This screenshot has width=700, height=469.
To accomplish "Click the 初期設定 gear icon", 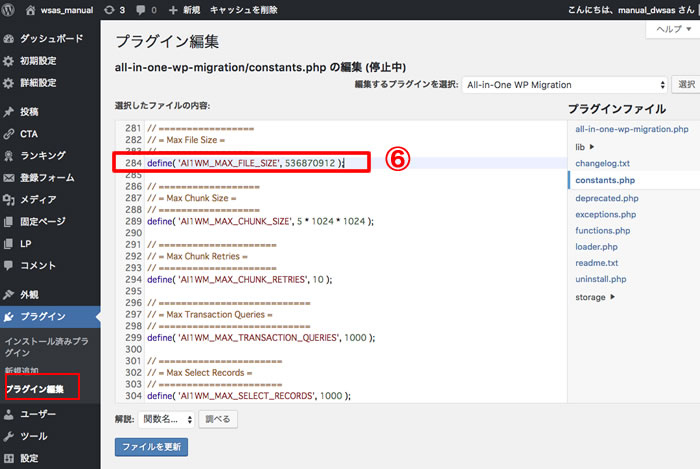I will 8,61.
